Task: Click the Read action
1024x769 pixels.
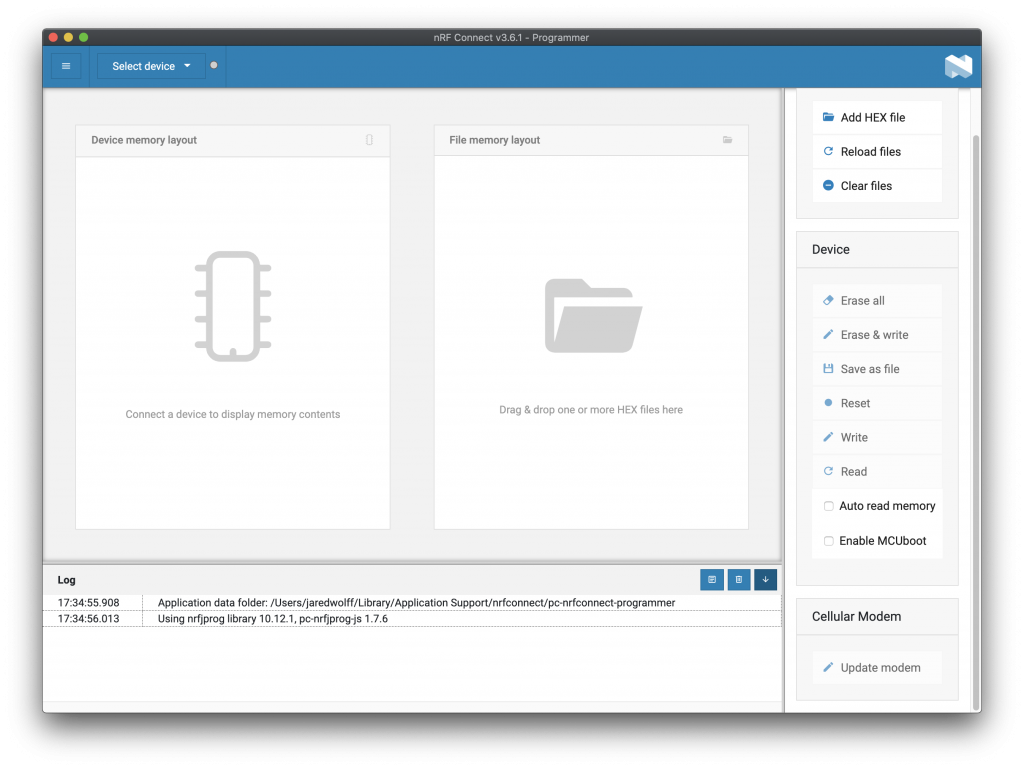Action: pyautogui.click(x=877, y=471)
